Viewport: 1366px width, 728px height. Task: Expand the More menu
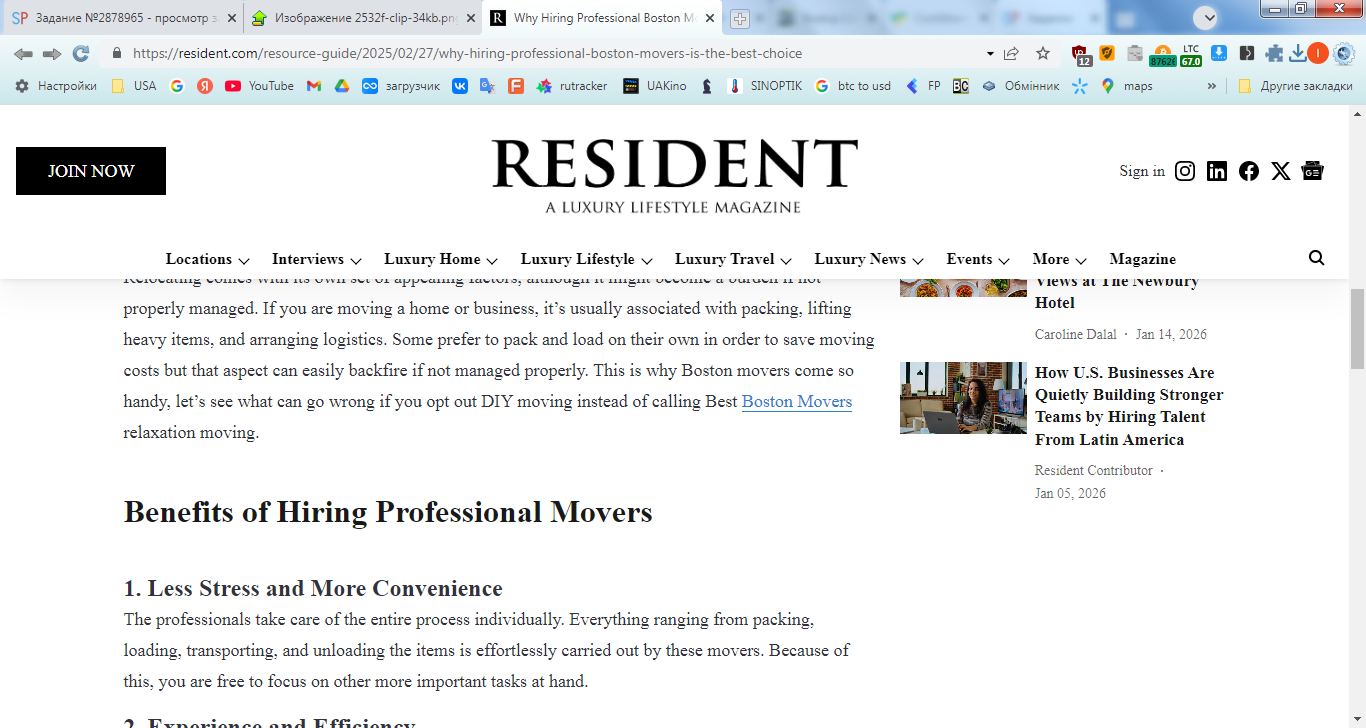point(1060,259)
